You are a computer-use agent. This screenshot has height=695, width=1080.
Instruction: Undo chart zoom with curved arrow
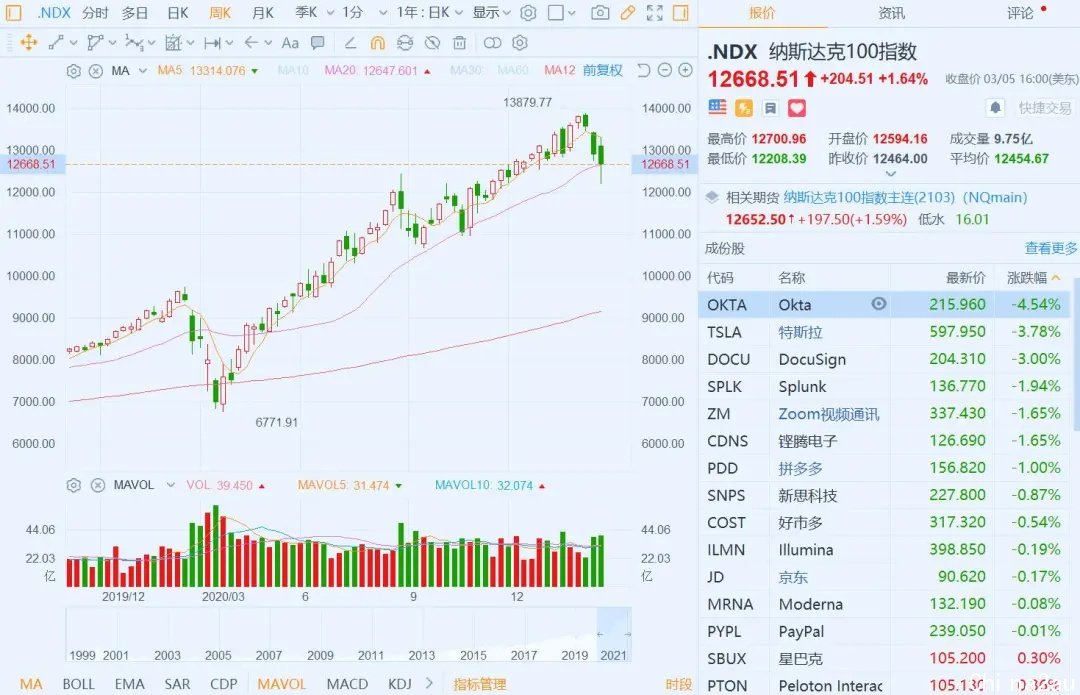point(643,70)
